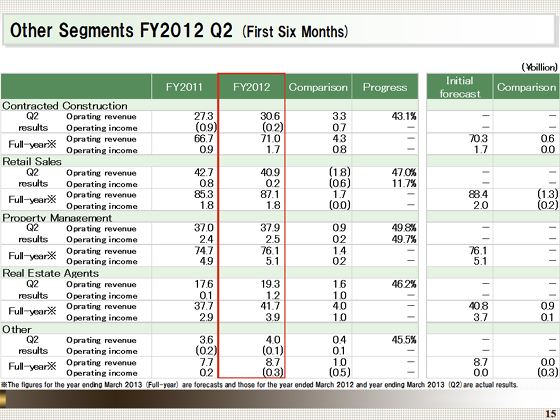Click the 40.8 initial forecast cell
Screen dimensions: 560x420
[478, 306]
